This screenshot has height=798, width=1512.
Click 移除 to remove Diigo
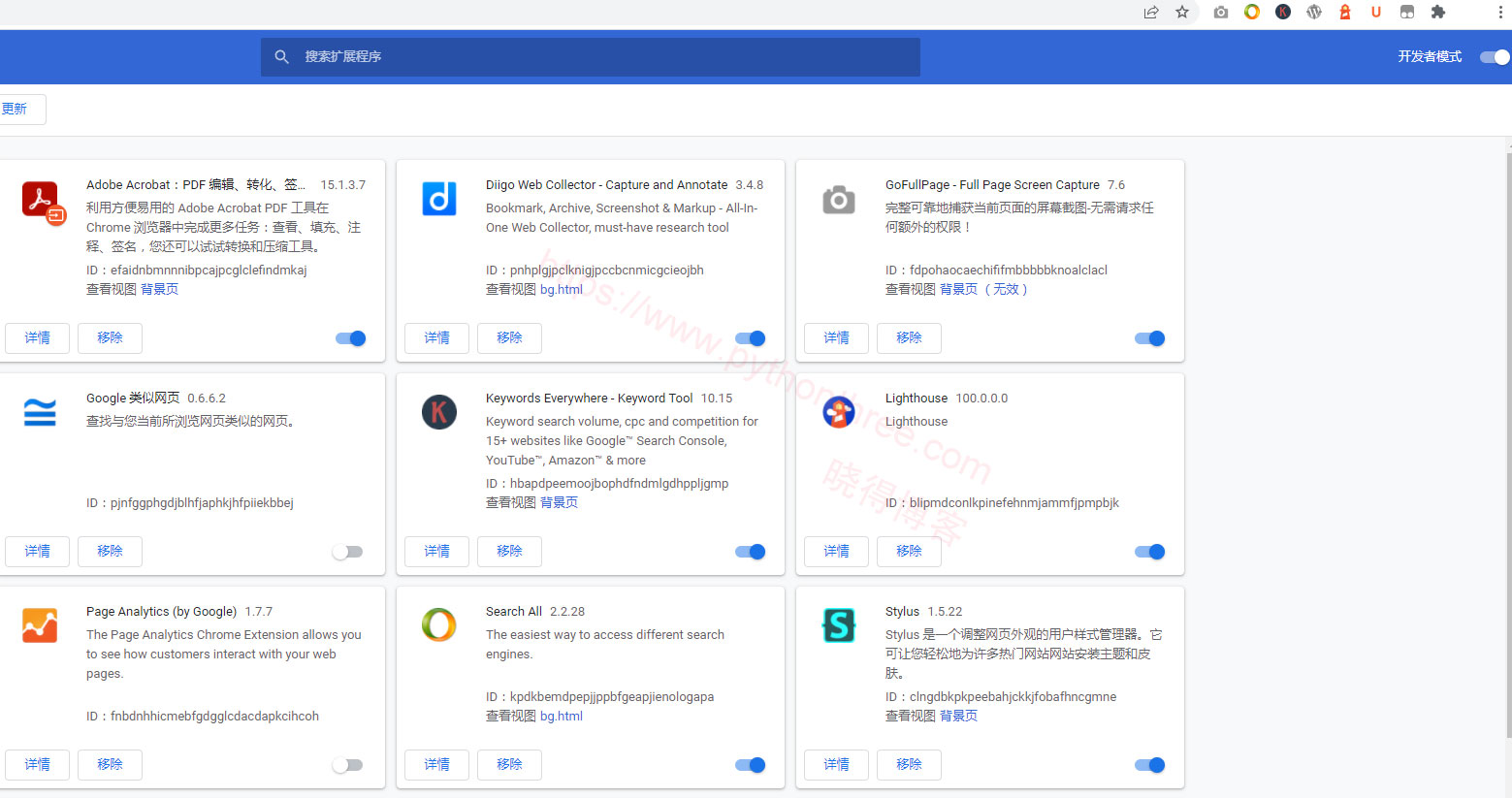click(x=509, y=338)
